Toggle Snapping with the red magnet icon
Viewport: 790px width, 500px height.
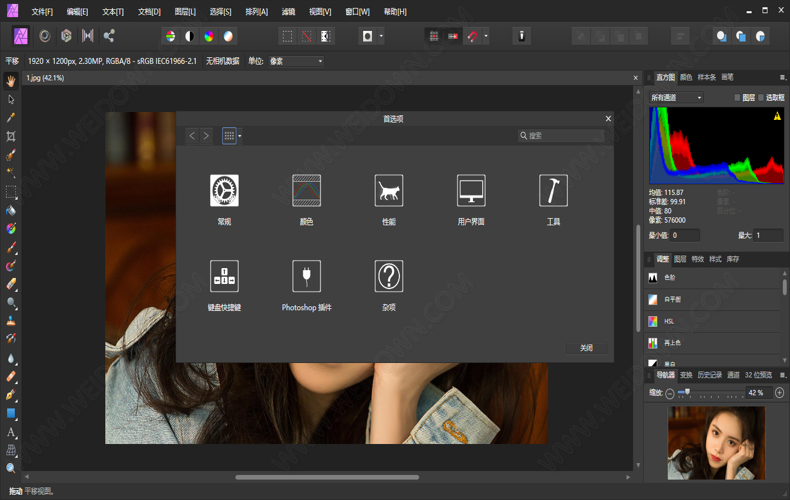pos(472,36)
